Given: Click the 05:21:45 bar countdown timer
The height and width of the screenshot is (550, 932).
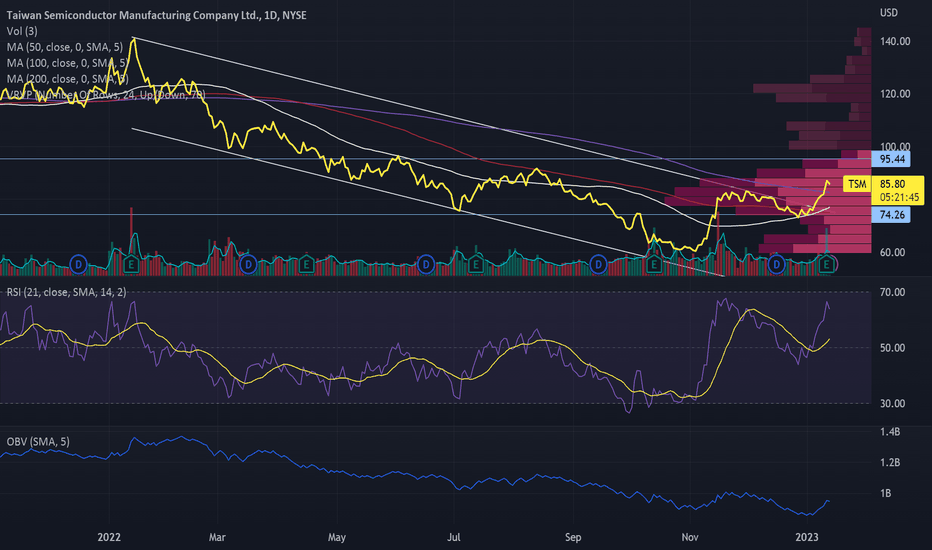Looking at the screenshot, I should click(899, 197).
